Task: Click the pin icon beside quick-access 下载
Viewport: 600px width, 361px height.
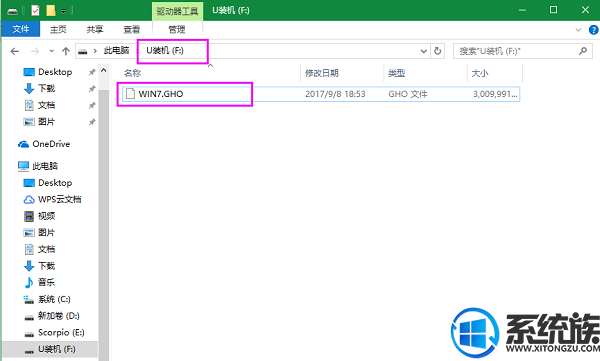Action: click(92, 89)
